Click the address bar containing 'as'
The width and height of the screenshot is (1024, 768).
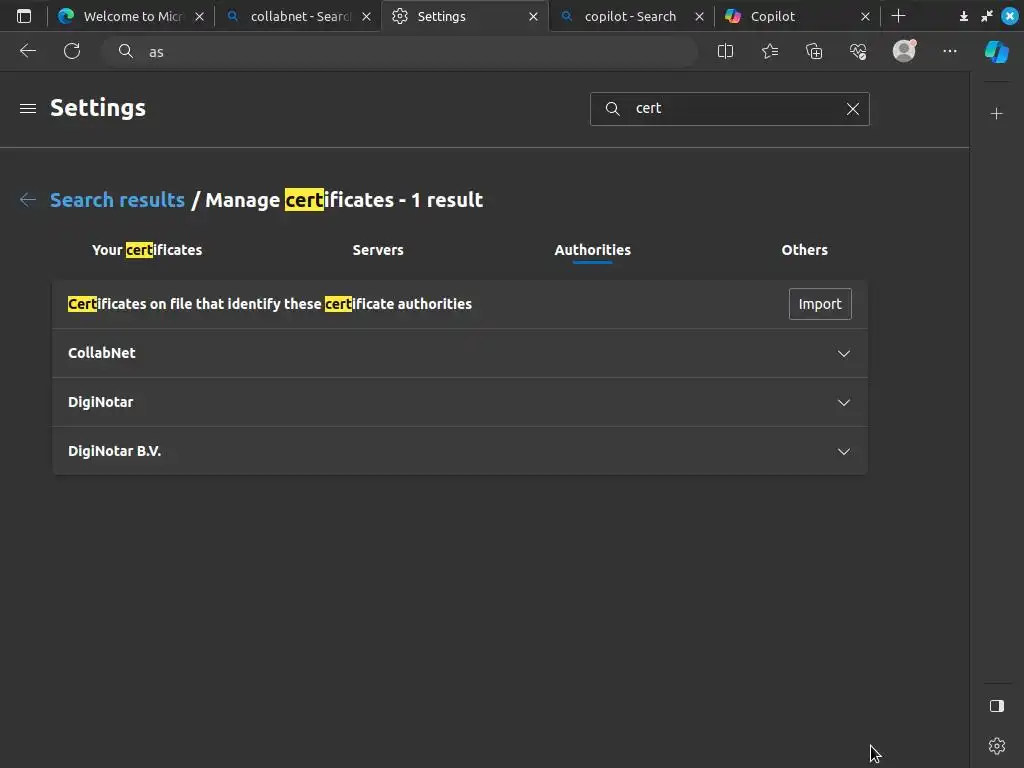pyautogui.click(x=400, y=52)
